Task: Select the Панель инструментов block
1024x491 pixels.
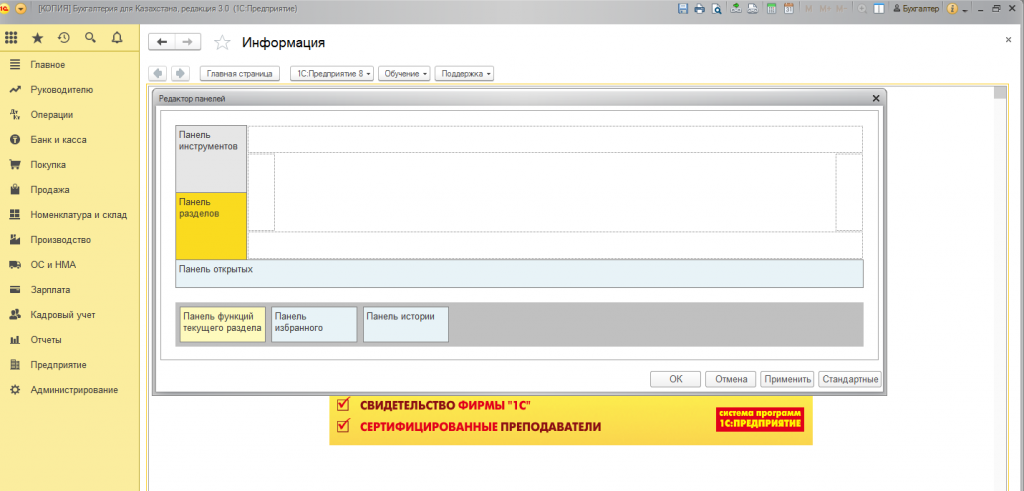Action: (211, 159)
